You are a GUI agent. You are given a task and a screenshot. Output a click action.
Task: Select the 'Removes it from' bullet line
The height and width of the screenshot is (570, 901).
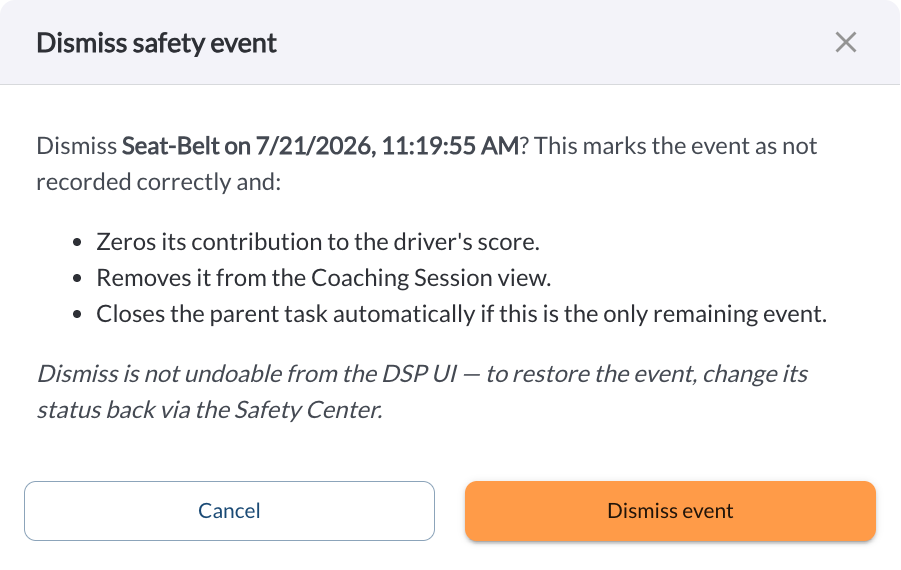point(324,278)
